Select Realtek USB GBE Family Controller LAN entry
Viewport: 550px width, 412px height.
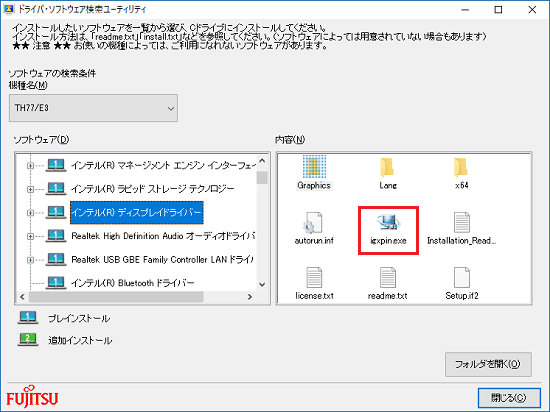point(162,259)
